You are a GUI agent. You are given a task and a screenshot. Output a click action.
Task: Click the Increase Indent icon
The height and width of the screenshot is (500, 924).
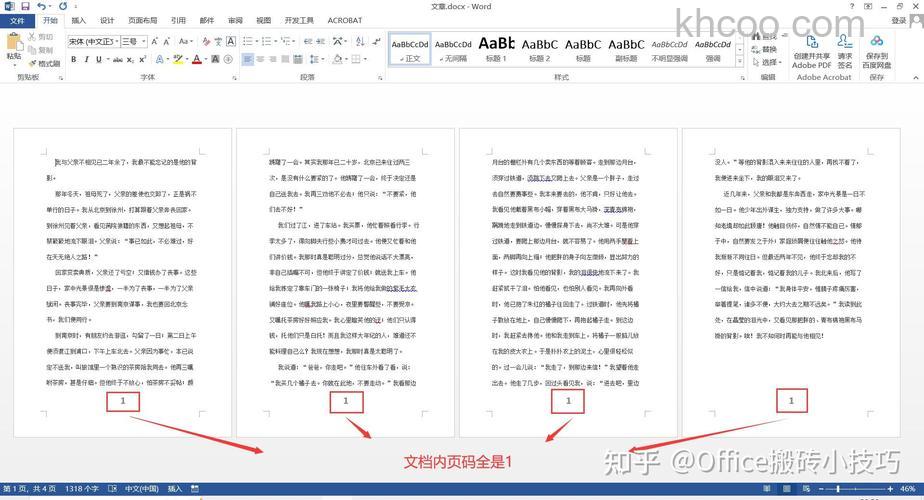tap(321, 41)
